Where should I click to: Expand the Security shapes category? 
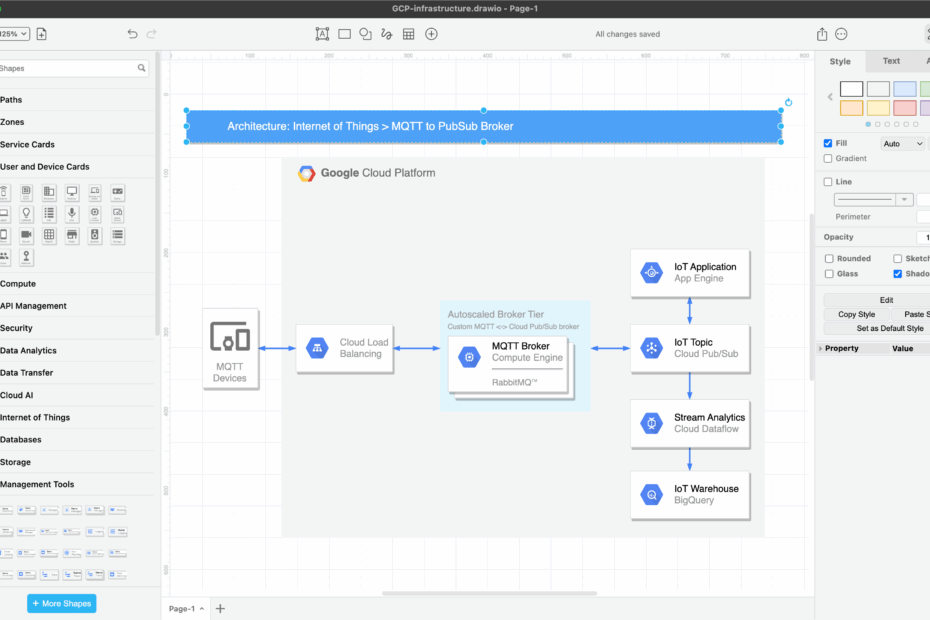coord(16,328)
